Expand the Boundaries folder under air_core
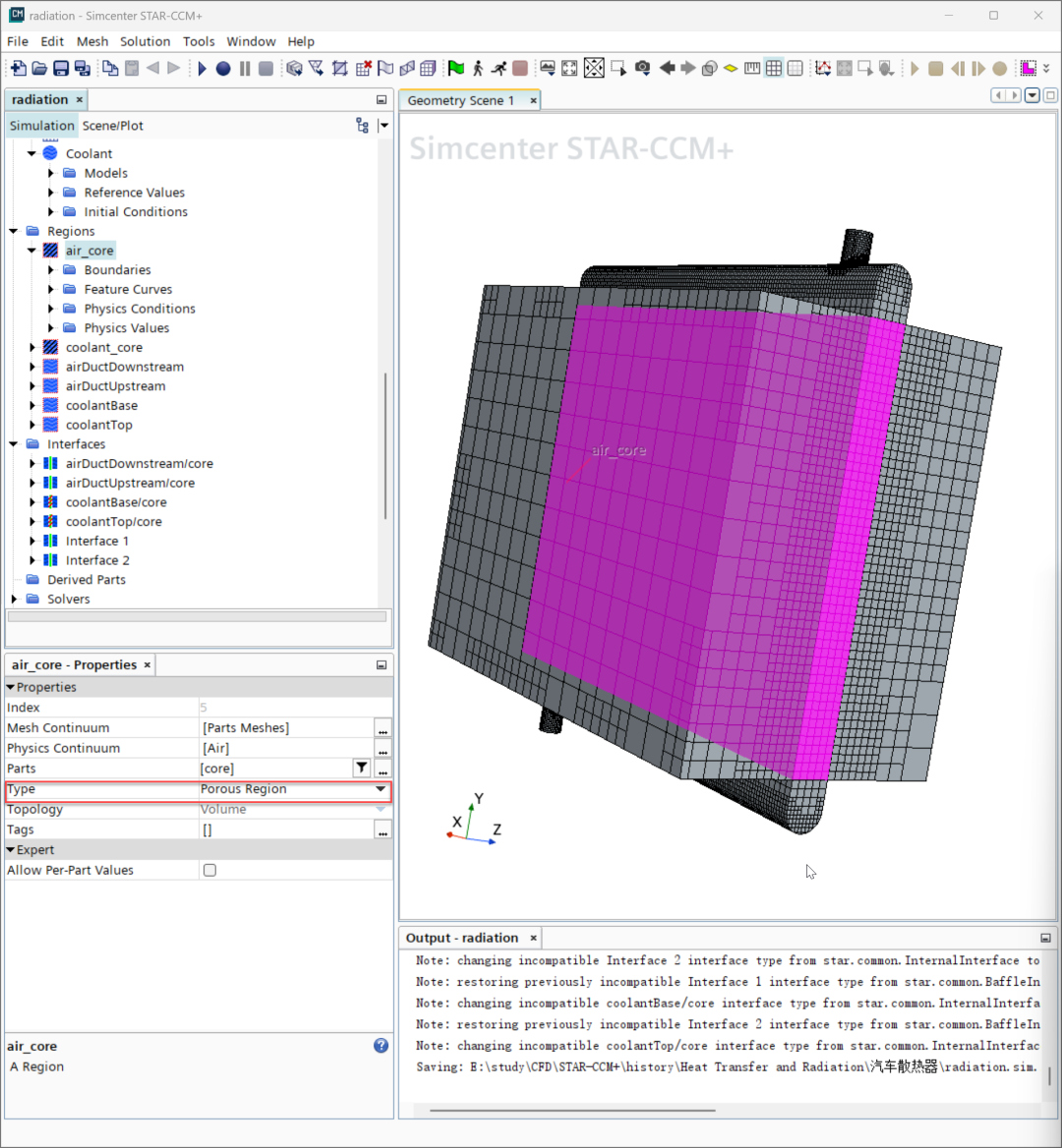This screenshot has height=1148, width=1062. [50, 269]
